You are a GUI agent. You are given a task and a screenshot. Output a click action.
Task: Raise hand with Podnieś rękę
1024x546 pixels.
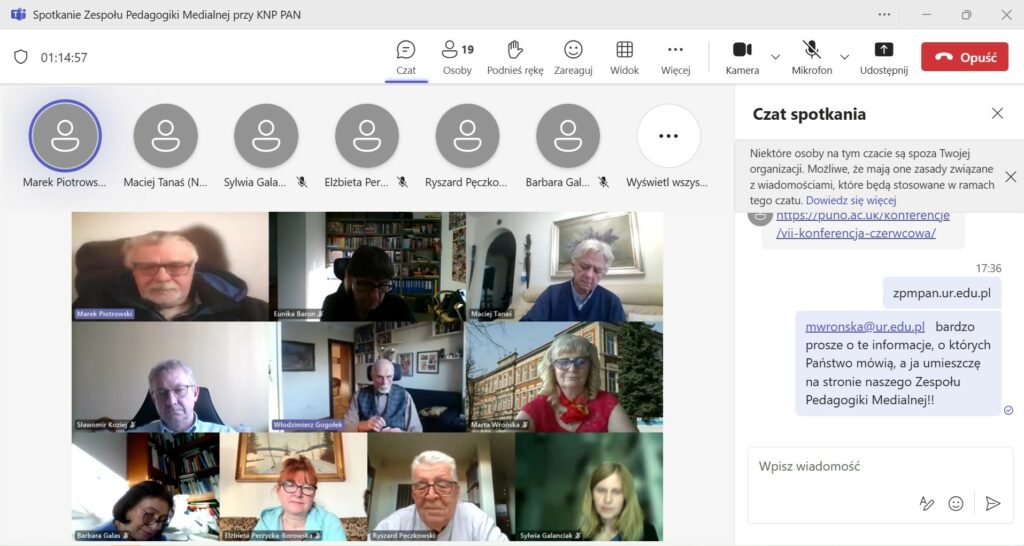pyautogui.click(x=515, y=57)
